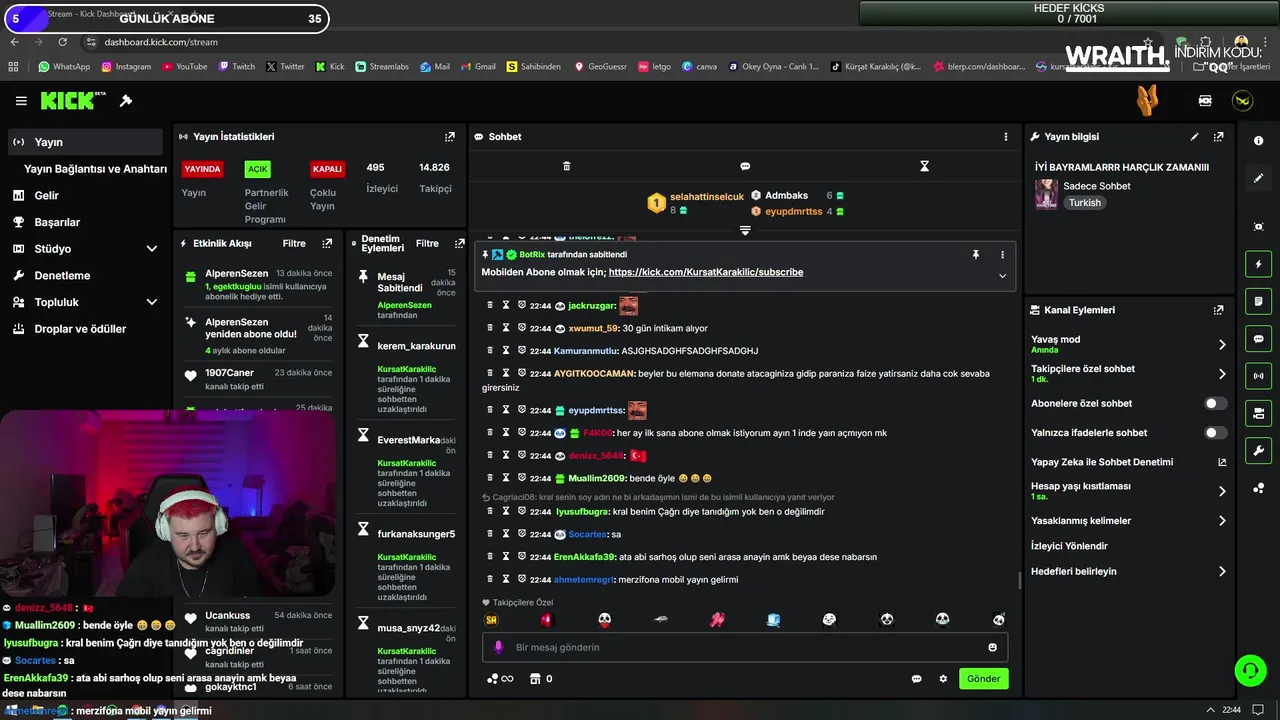Click the chat bubble icon under Sohbet
1280x720 pixels.
tap(745, 166)
